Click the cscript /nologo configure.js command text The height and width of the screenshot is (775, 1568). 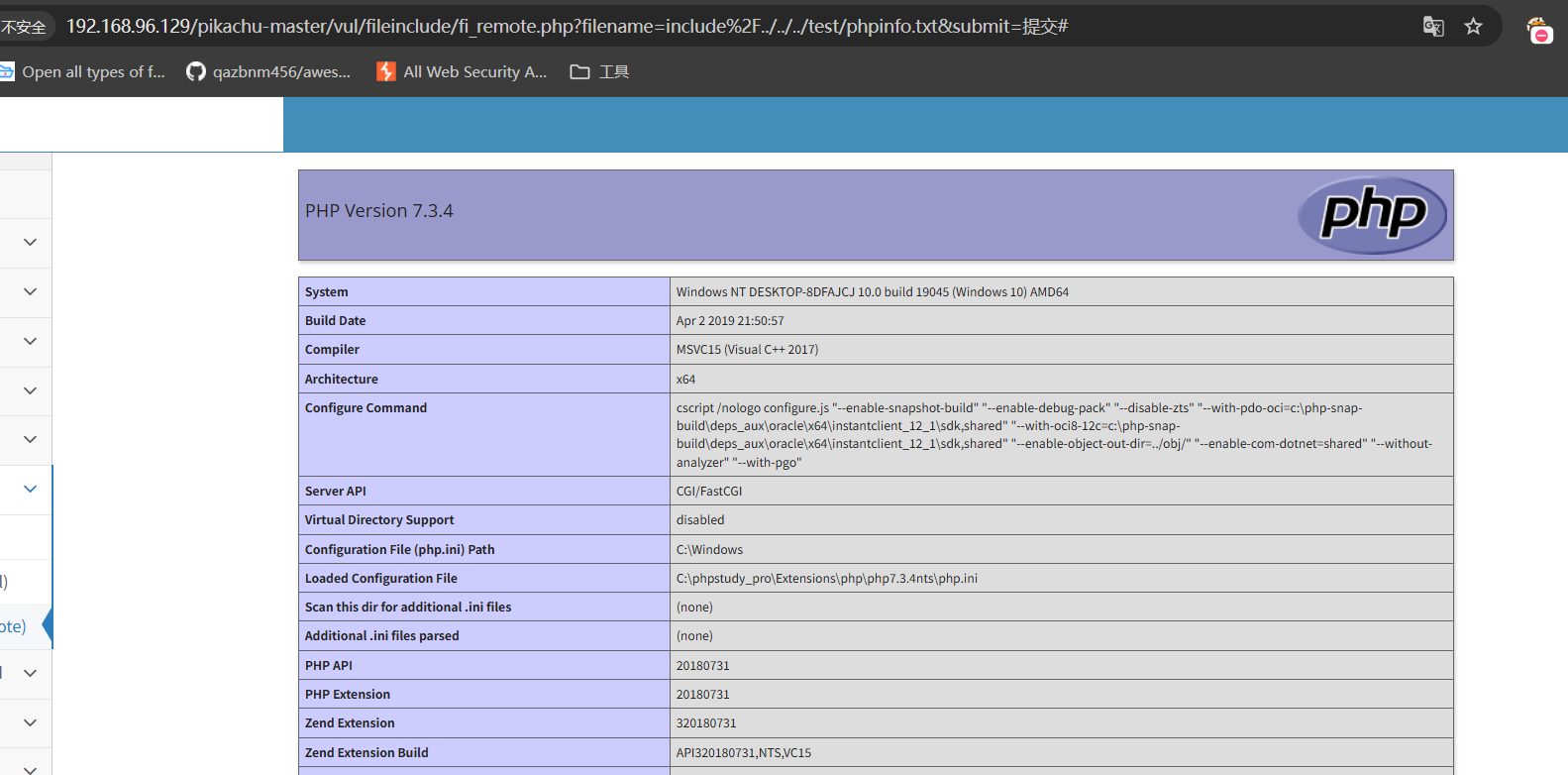pyautogui.click(x=1054, y=435)
